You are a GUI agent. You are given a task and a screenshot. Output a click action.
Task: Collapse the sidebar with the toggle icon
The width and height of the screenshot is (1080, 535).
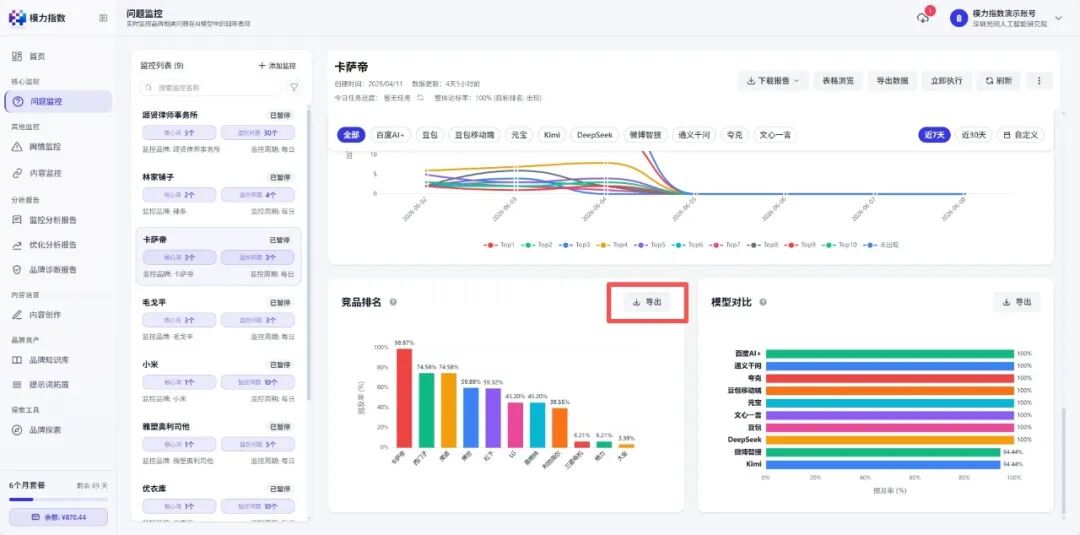point(103,18)
